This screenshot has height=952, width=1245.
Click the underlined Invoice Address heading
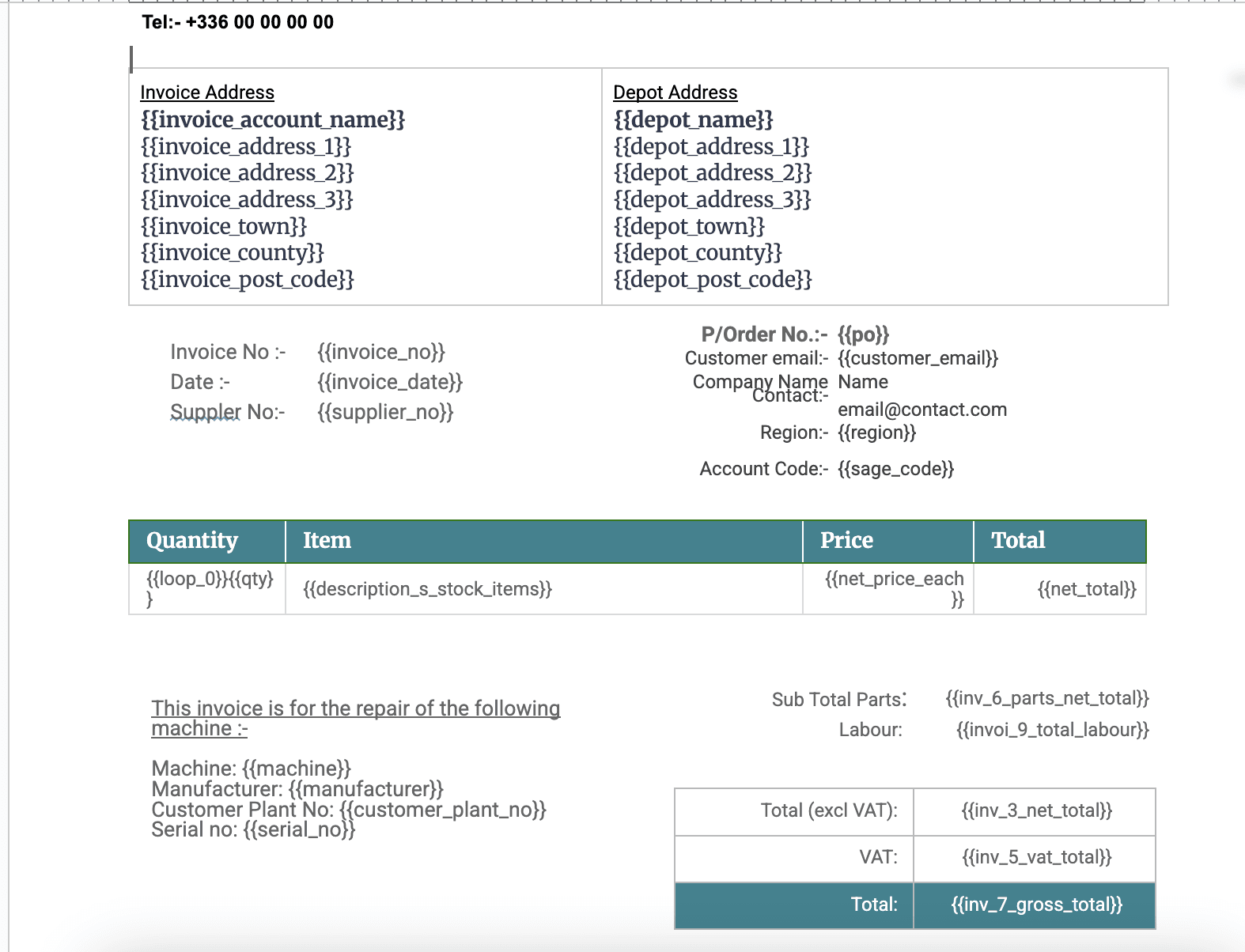pos(207,93)
